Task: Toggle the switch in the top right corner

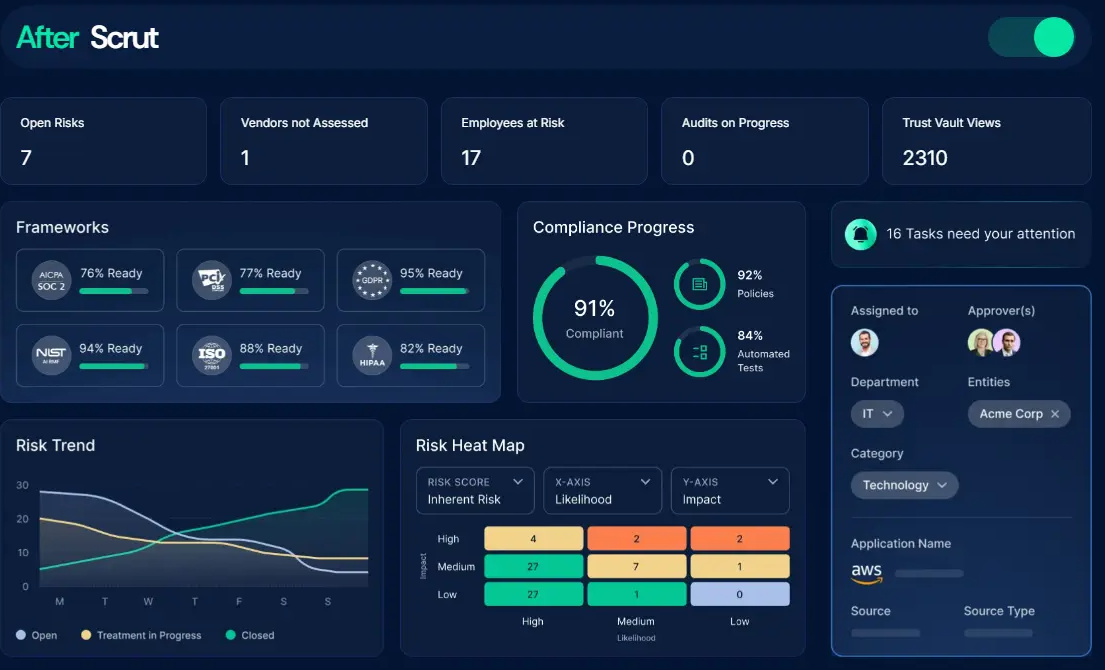Action: click(1031, 36)
